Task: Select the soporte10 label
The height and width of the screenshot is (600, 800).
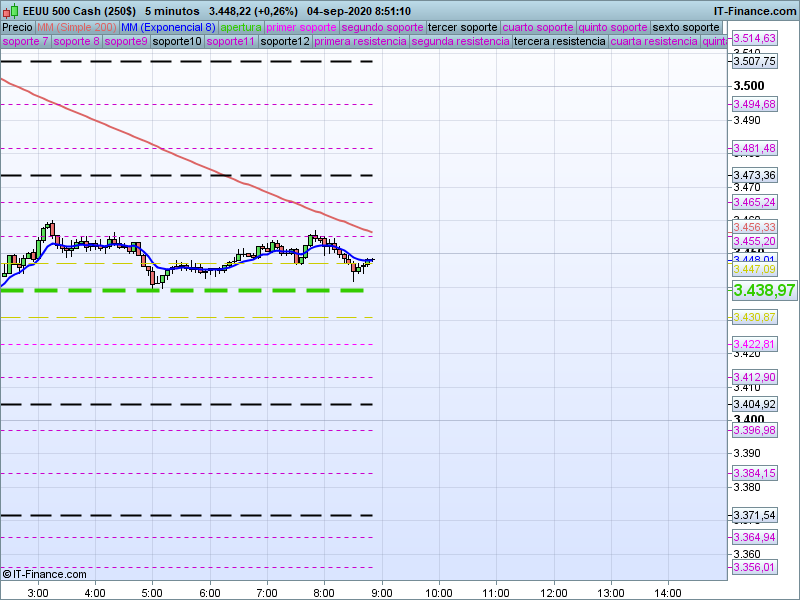Action: tap(177, 42)
